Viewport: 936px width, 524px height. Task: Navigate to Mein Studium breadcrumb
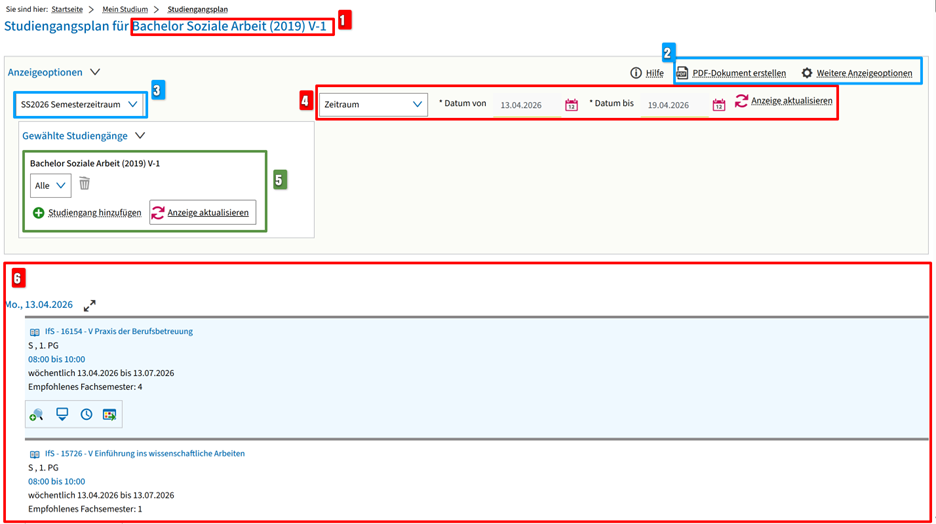click(x=124, y=9)
